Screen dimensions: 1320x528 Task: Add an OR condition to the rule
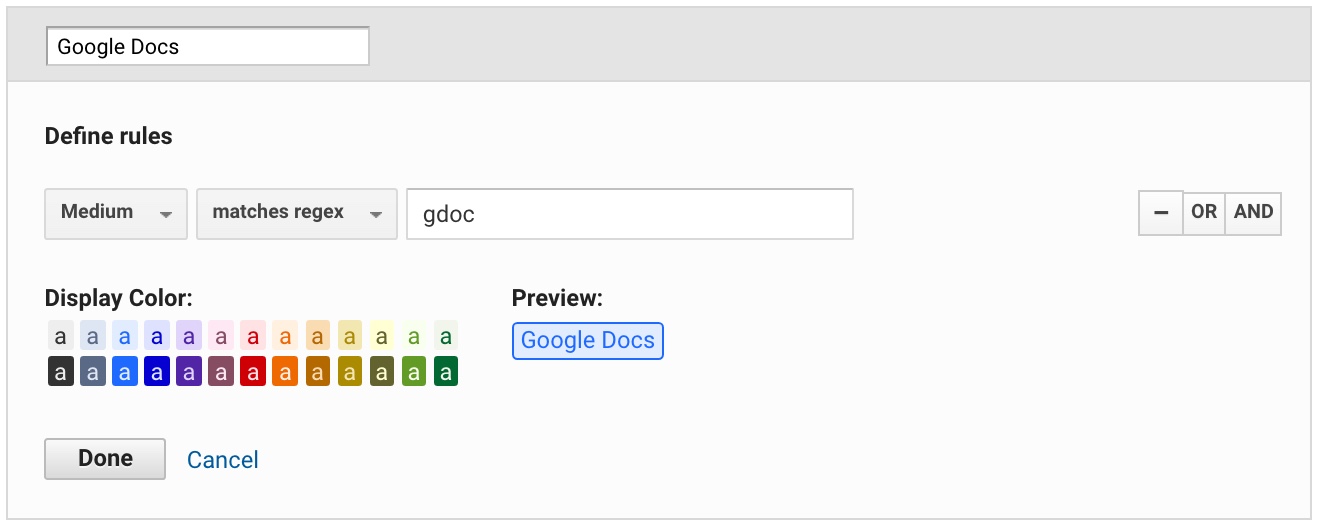[x=1204, y=212]
